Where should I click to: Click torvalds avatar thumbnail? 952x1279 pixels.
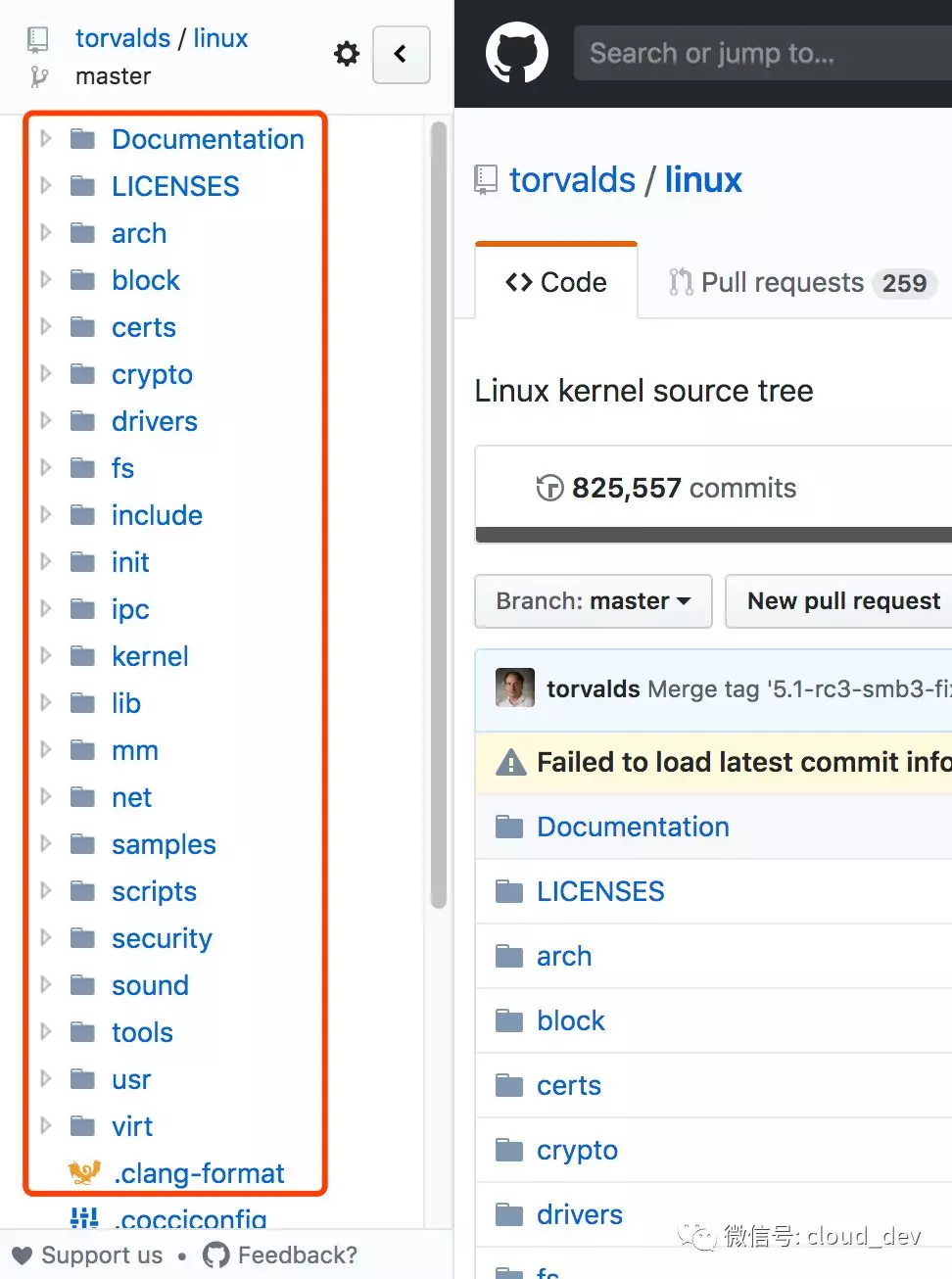tap(515, 688)
